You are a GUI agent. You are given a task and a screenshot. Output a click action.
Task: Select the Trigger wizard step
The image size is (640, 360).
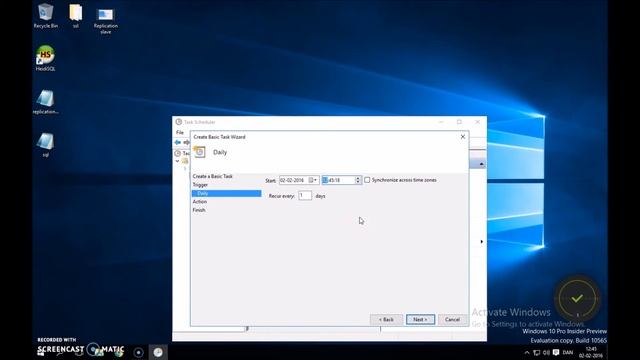200,185
